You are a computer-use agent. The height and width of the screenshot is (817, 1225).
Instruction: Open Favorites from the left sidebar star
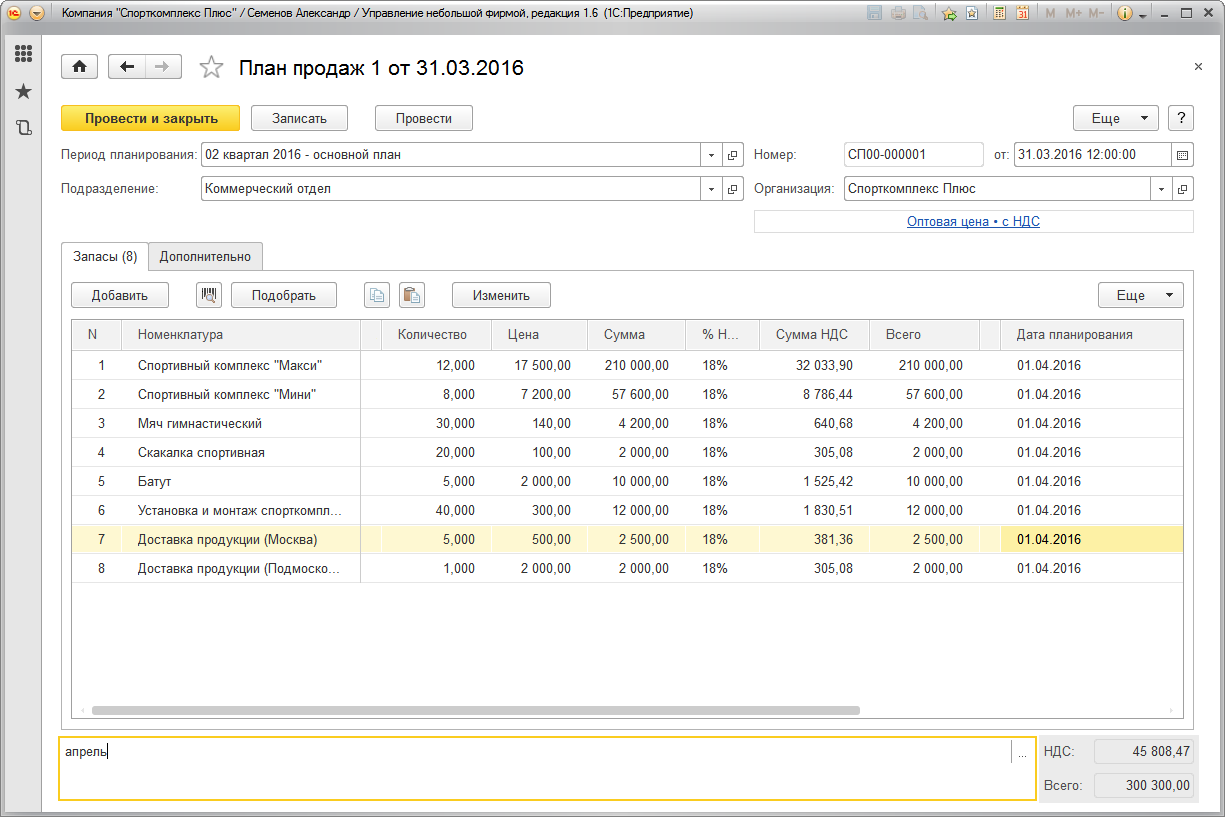[x=23, y=92]
